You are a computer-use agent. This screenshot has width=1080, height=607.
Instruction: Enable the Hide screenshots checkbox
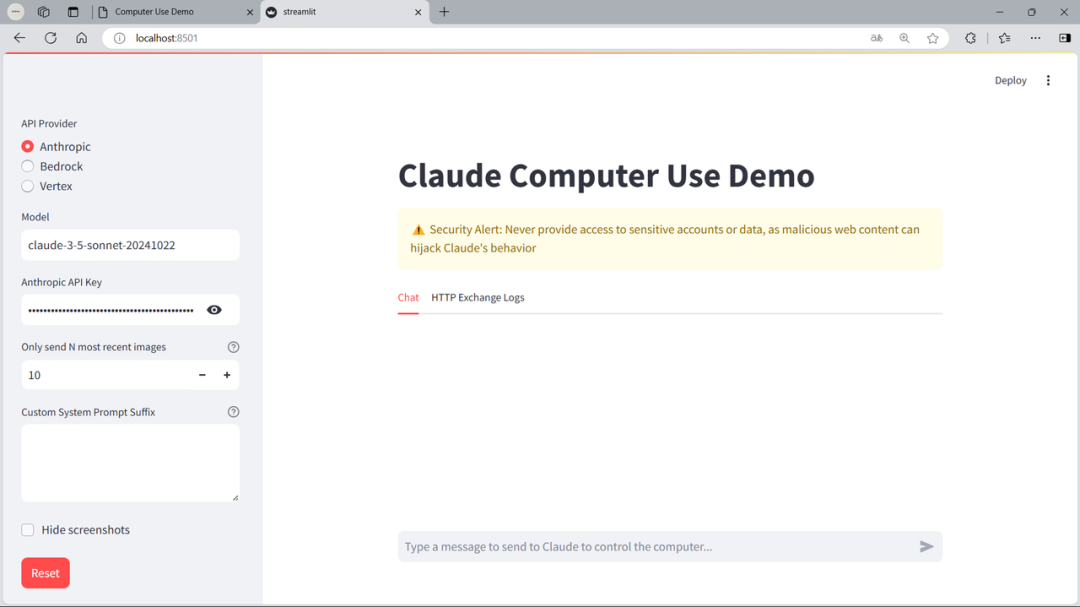(28, 530)
